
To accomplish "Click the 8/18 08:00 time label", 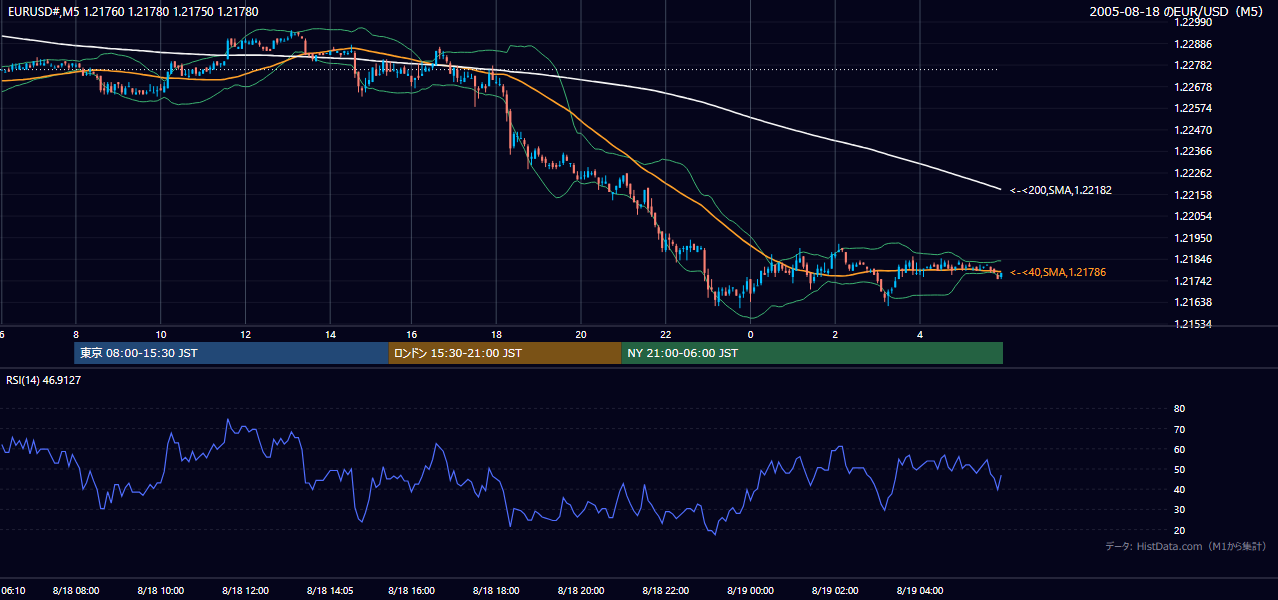I will click(x=76, y=591).
